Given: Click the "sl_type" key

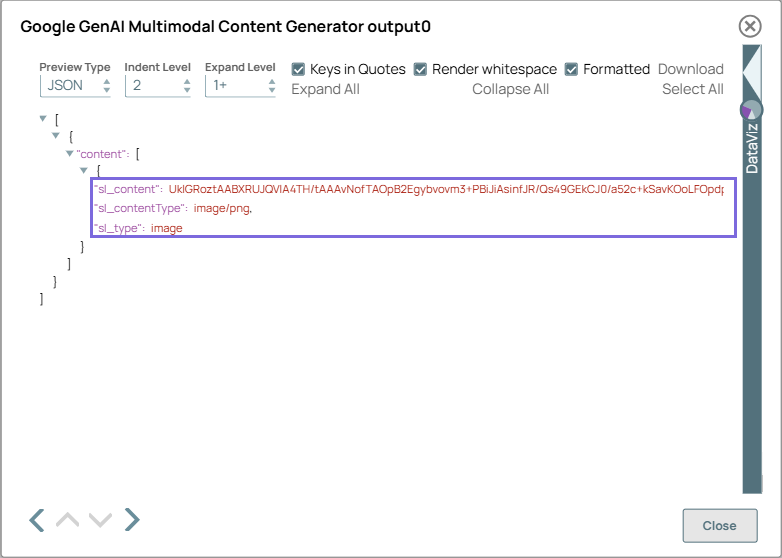Looking at the screenshot, I should [120, 228].
